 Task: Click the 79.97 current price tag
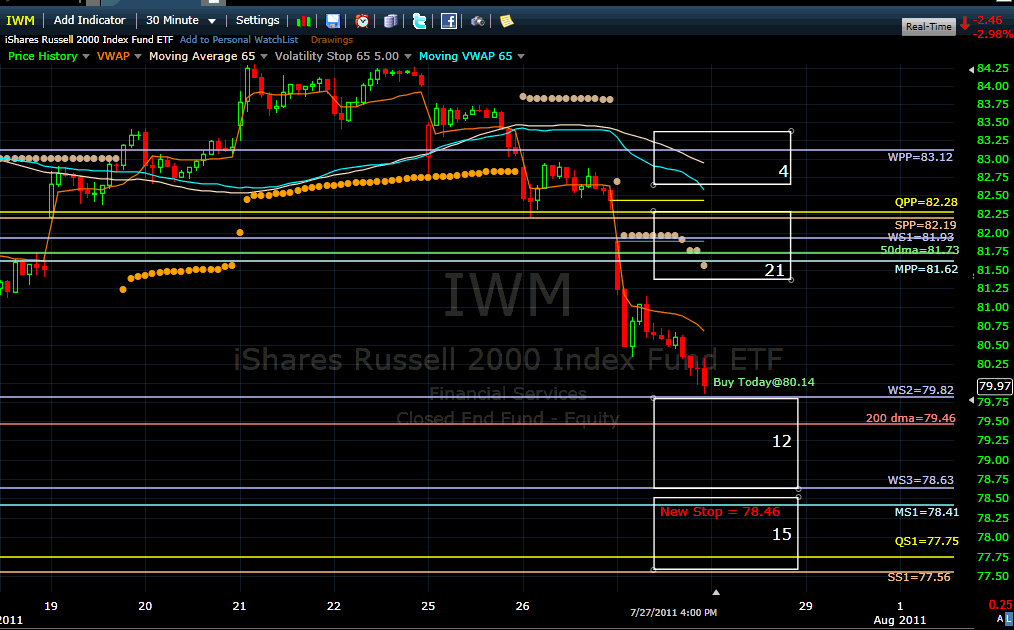(995, 386)
